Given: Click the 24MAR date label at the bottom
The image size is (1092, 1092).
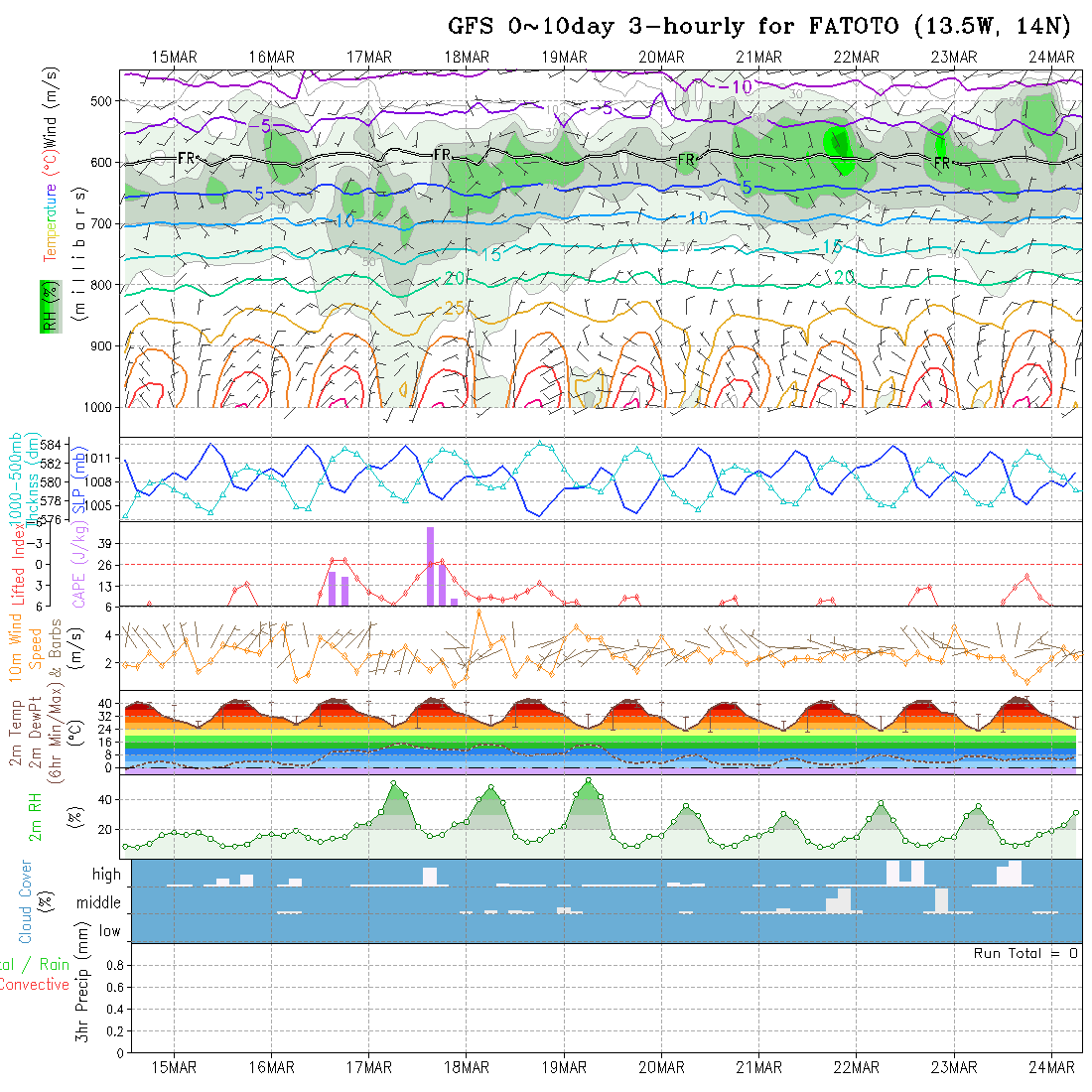Looking at the screenshot, I should click(1051, 1067).
